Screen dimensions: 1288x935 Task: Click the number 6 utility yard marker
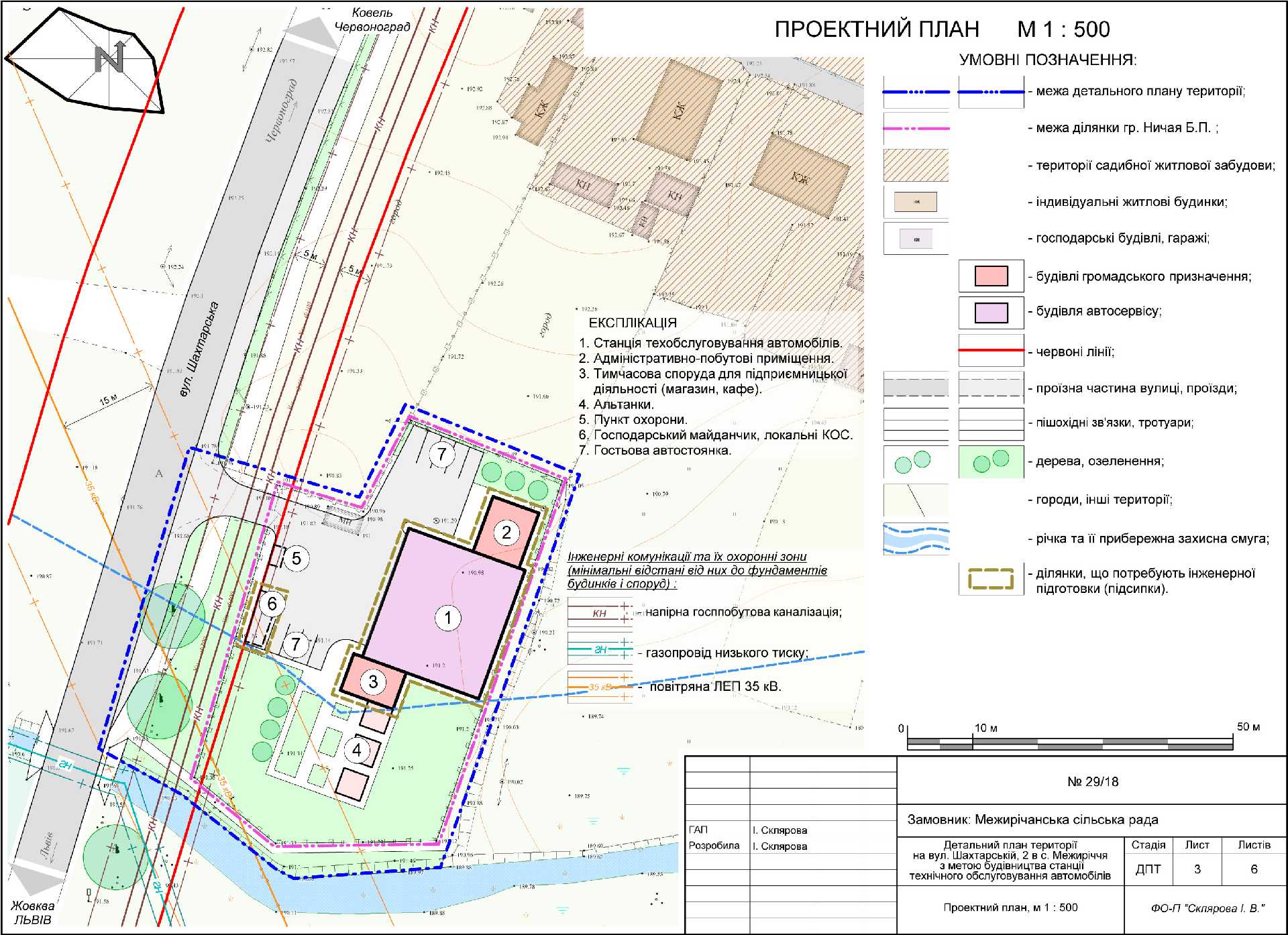[x=272, y=604]
